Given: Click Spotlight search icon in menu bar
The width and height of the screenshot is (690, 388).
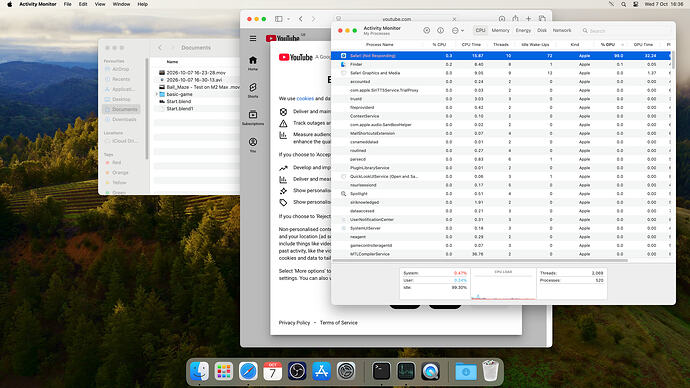Looking at the screenshot, I should (x=624, y=4).
